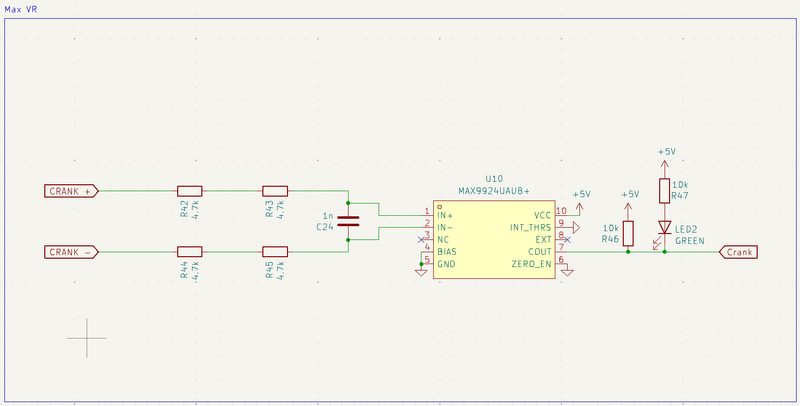This screenshot has height=406, width=800.
Task: Click pin number 1 on U10
Action: tap(427, 211)
